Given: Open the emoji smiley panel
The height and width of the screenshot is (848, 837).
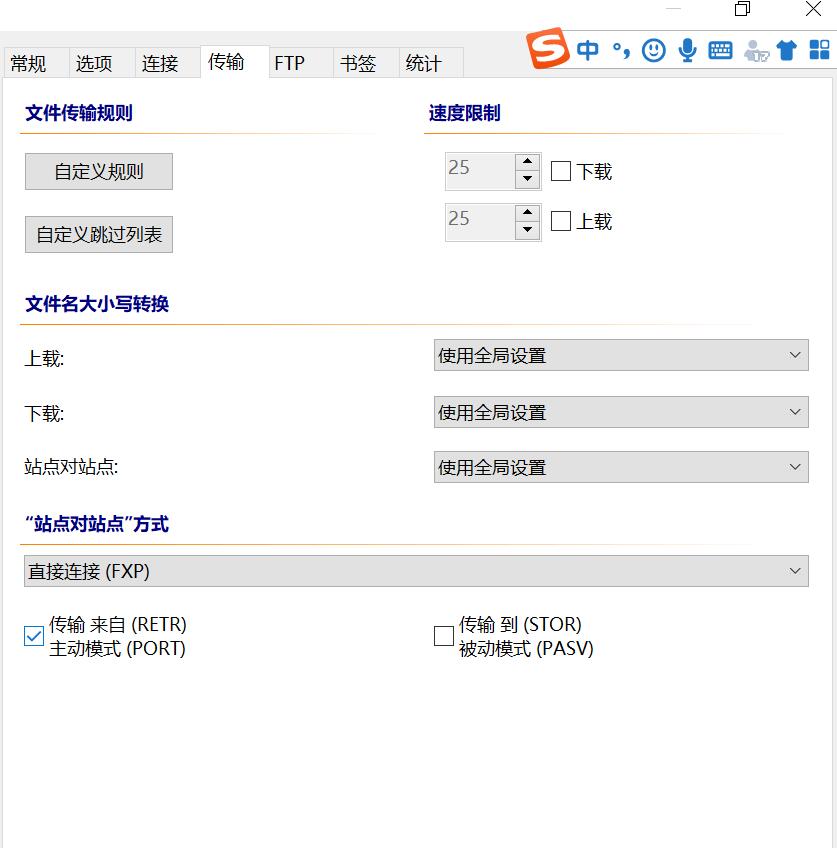Looking at the screenshot, I should 654,50.
